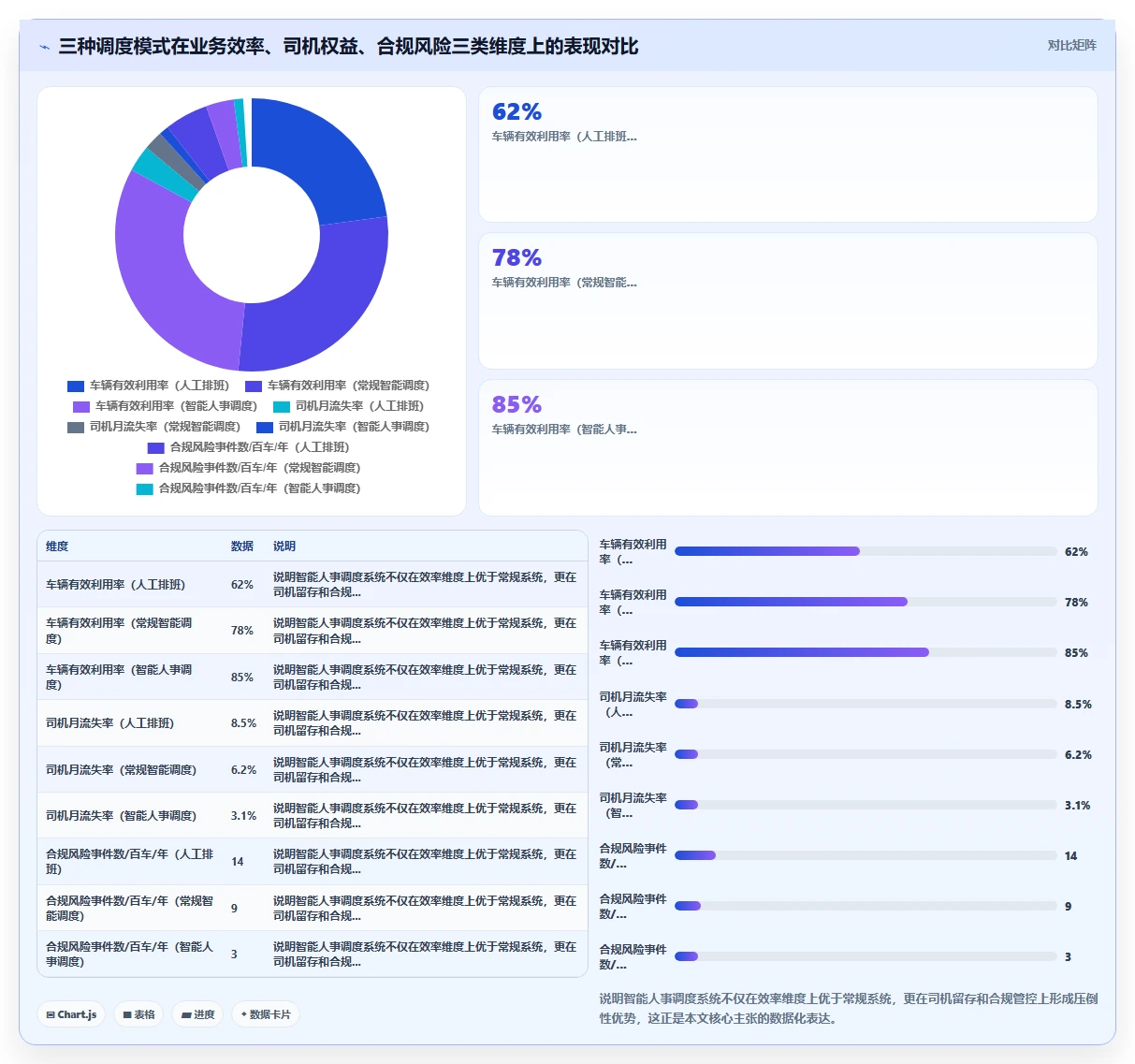1135x1064 pixels.
Task: Toggle legend item 合规风险事件数/百车/年（人工排班）
Action: [248, 447]
